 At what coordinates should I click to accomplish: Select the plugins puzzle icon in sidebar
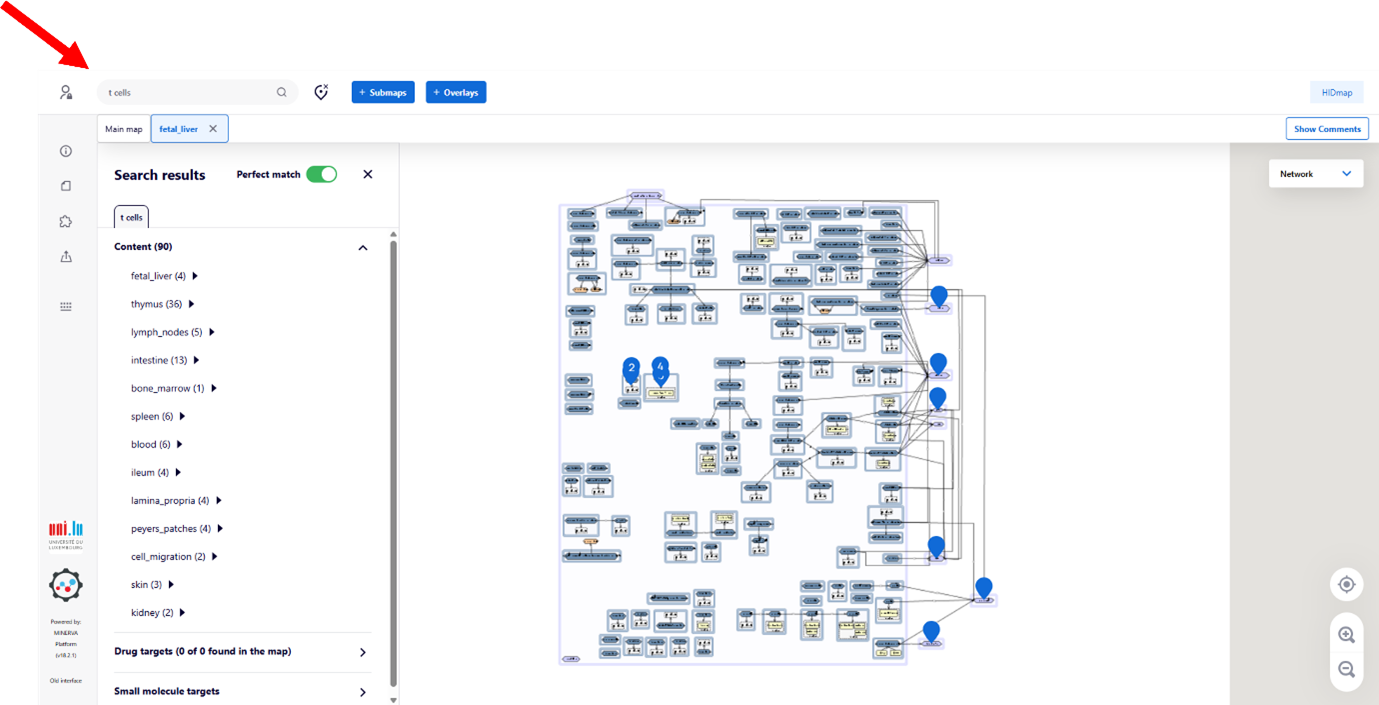[x=65, y=221]
